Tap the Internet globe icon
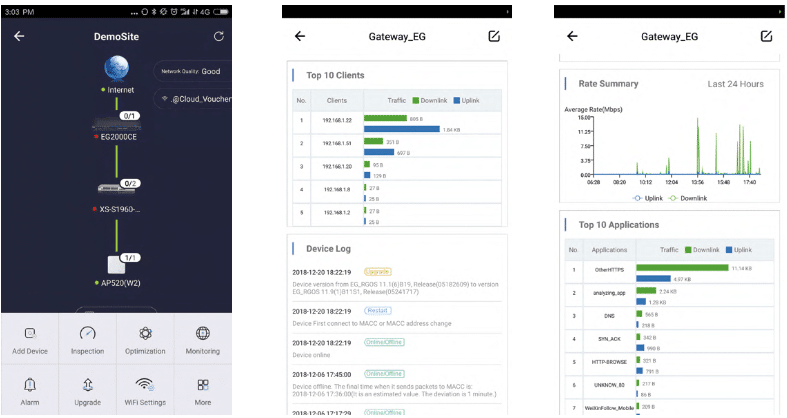787x418 pixels. (116, 68)
